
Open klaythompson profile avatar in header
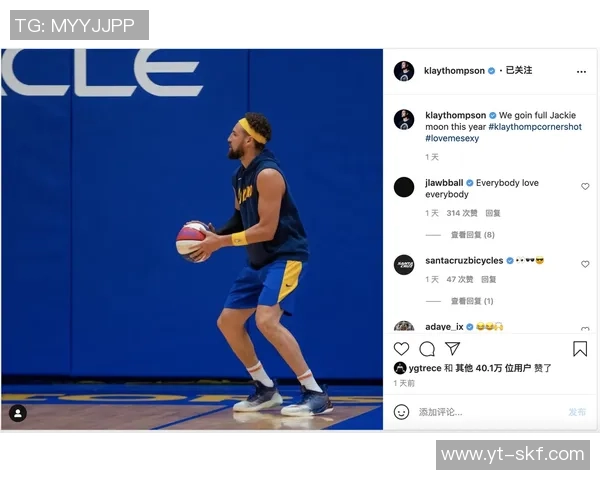404,71
